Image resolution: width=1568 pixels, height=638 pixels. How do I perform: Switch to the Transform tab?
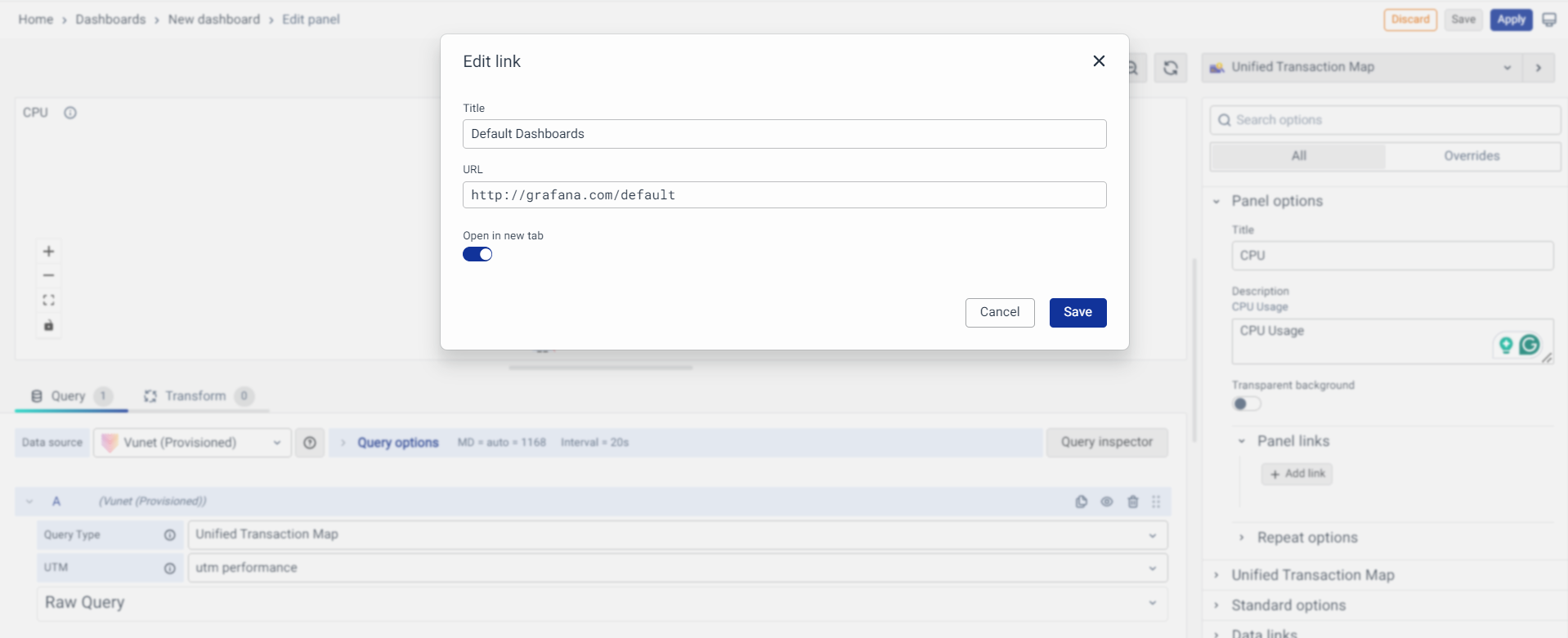tap(196, 396)
